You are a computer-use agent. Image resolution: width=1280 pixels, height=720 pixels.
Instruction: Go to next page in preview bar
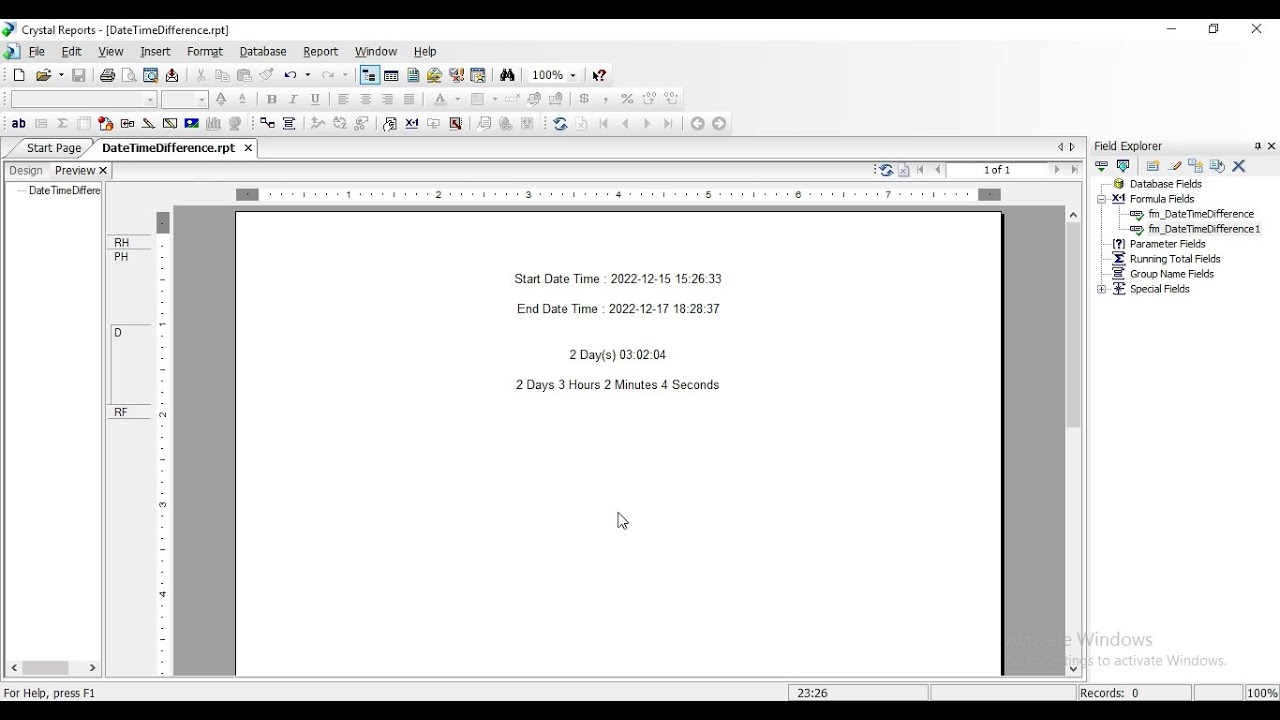[1056, 170]
